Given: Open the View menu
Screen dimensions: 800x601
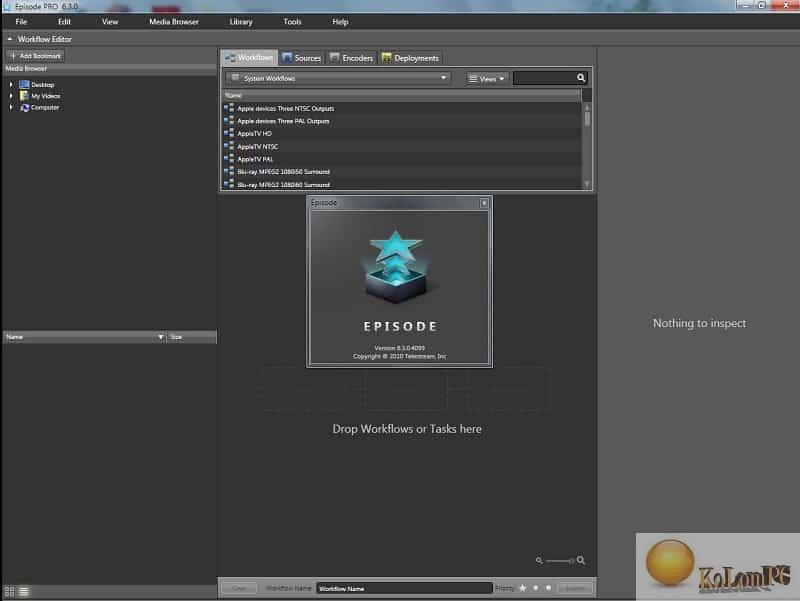Looking at the screenshot, I should 110,22.
